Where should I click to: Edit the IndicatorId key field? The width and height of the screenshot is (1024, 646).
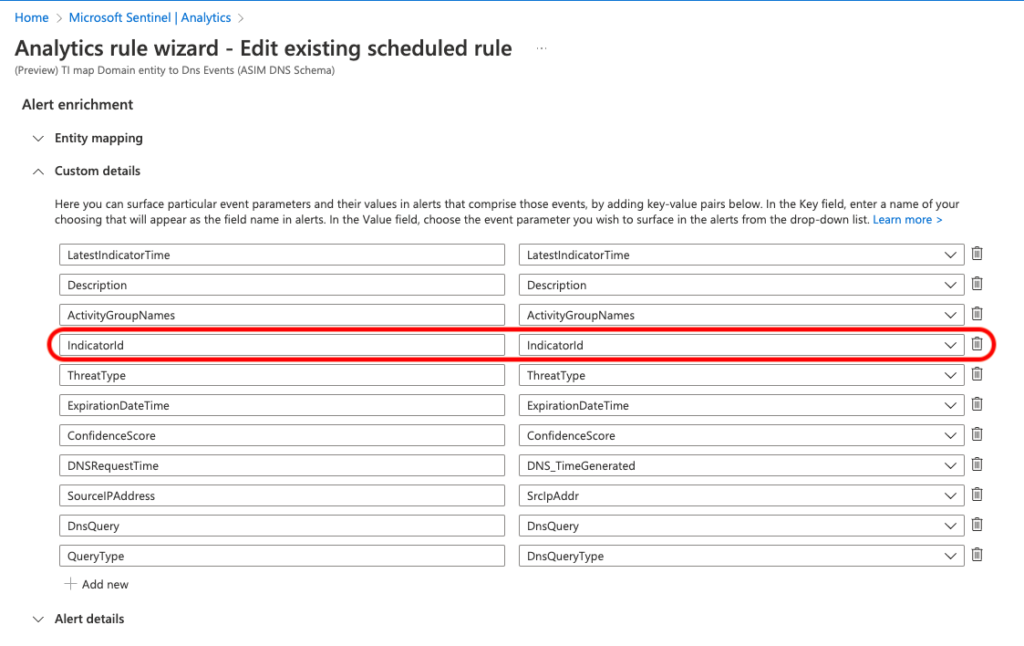click(x=281, y=345)
